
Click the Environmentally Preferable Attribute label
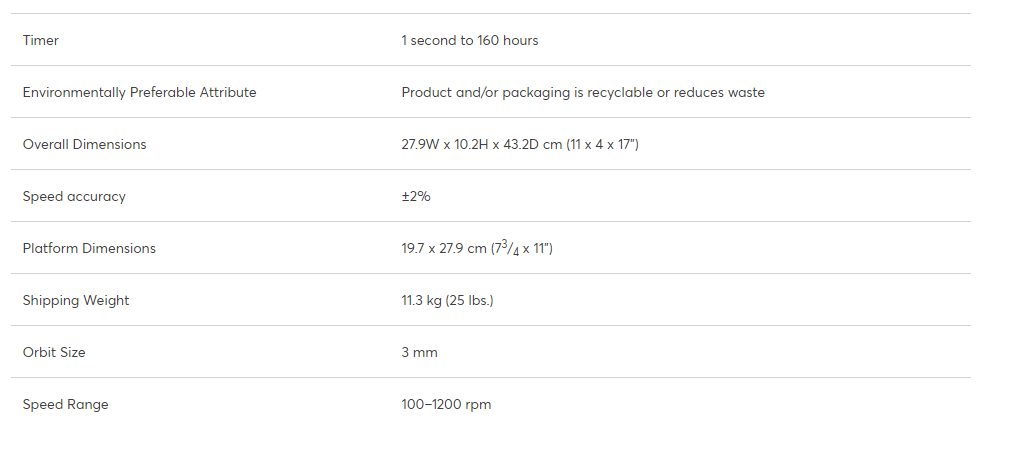tap(140, 92)
